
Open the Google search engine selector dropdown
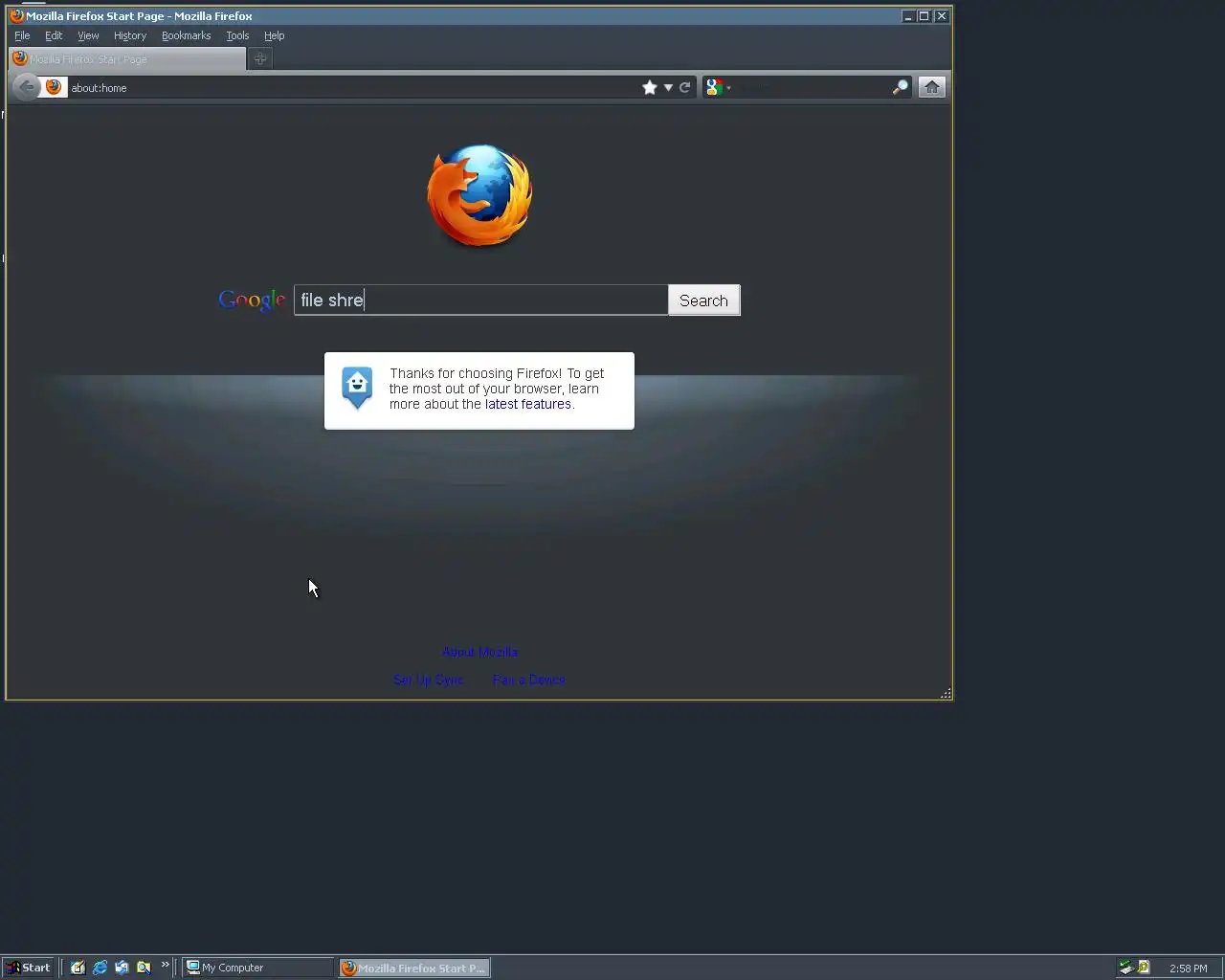point(718,87)
